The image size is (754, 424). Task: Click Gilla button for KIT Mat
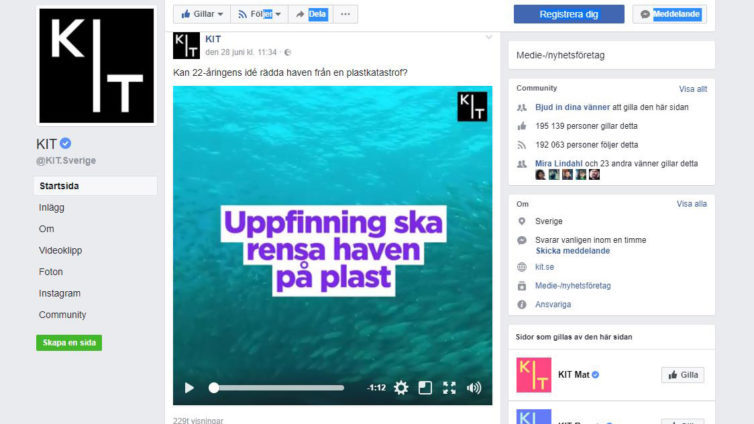point(683,375)
